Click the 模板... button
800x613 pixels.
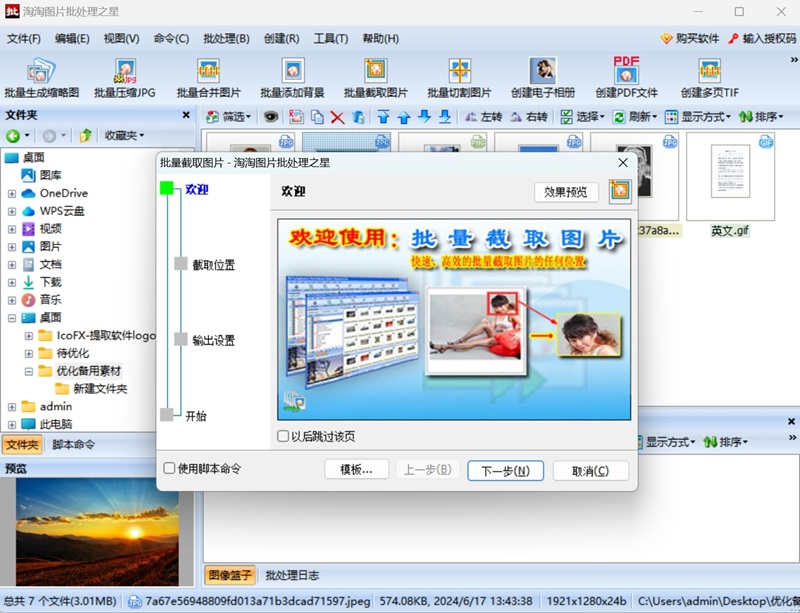[356, 470]
